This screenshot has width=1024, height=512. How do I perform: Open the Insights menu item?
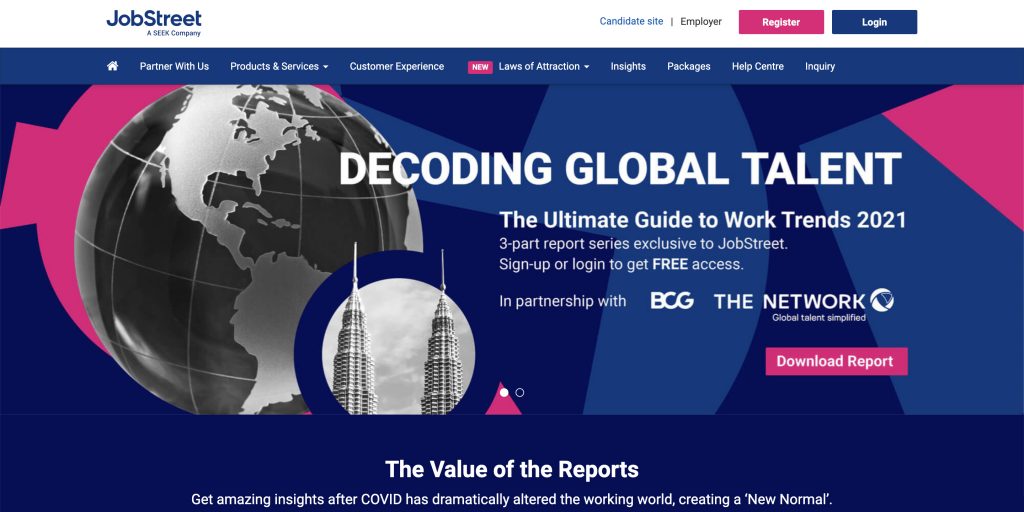coord(628,66)
